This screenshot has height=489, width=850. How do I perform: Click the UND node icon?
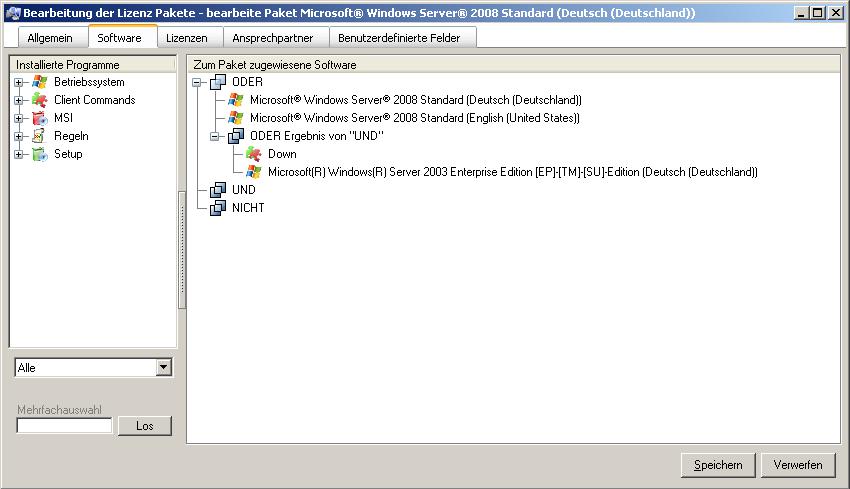(x=218, y=190)
